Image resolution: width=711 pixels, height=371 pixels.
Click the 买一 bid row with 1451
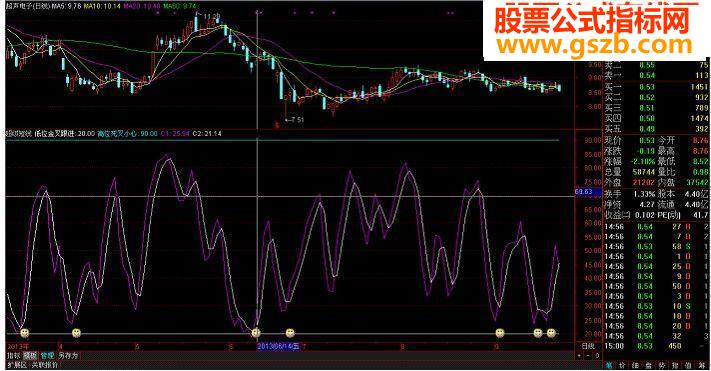pyautogui.click(x=656, y=87)
